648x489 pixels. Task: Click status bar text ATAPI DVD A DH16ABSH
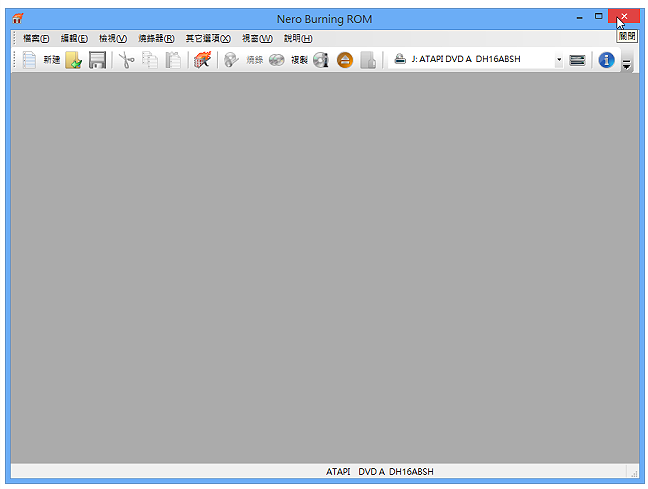[x=379, y=472]
